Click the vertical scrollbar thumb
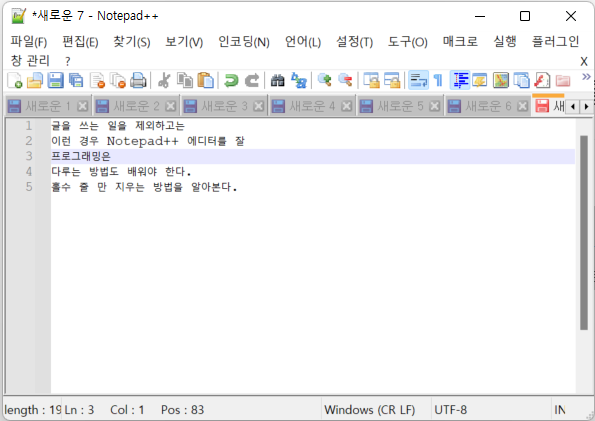595x421 pixels. [x=584, y=233]
